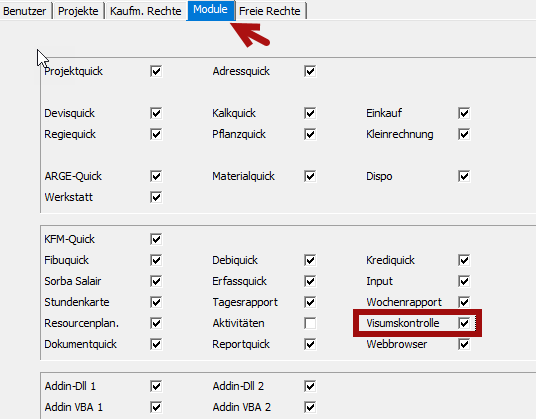536x419 pixels.
Task: Toggle the Webbrowser checkbox
Action: click(464, 344)
